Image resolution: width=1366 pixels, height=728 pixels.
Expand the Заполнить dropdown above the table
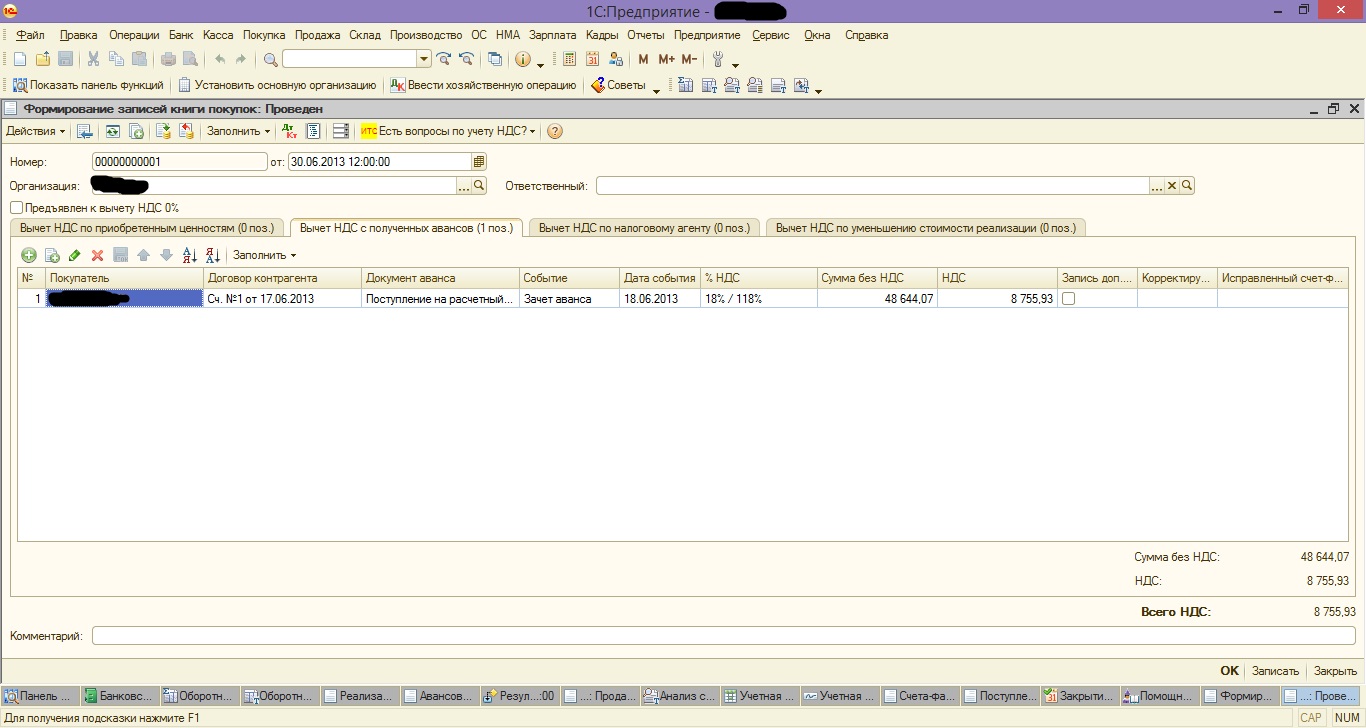264,255
